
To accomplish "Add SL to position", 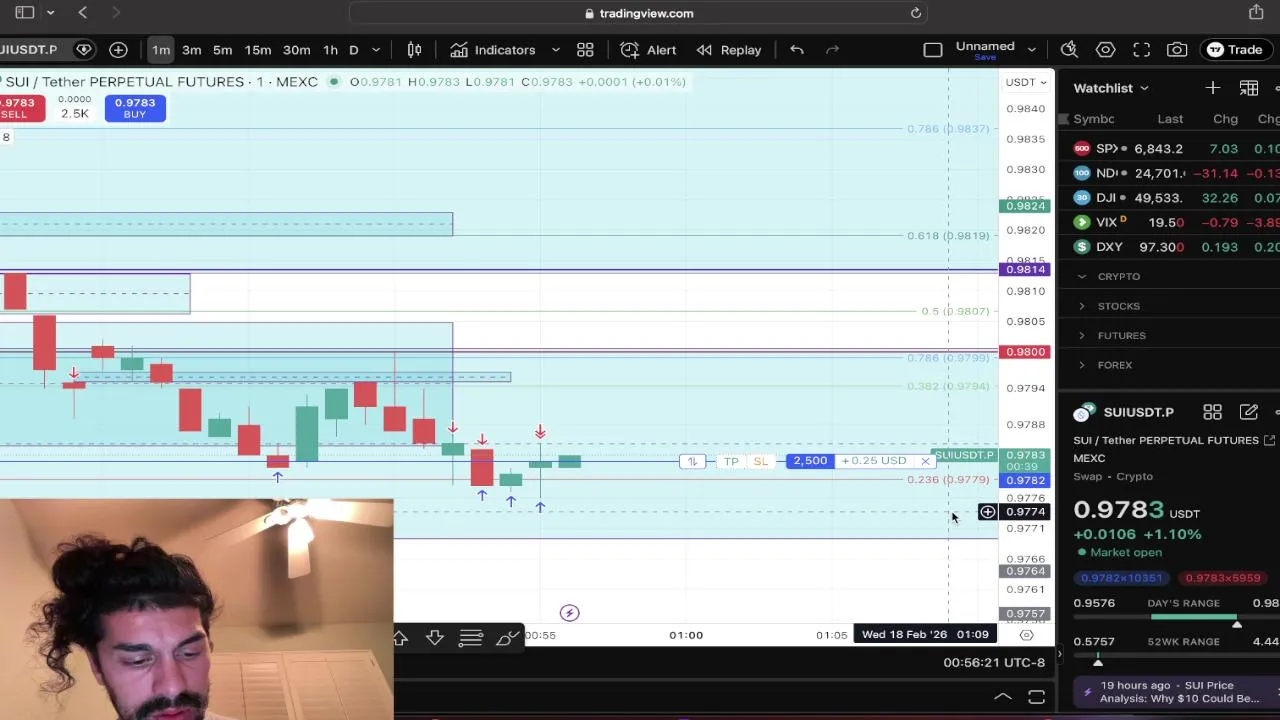I will pyautogui.click(x=760, y=461).
